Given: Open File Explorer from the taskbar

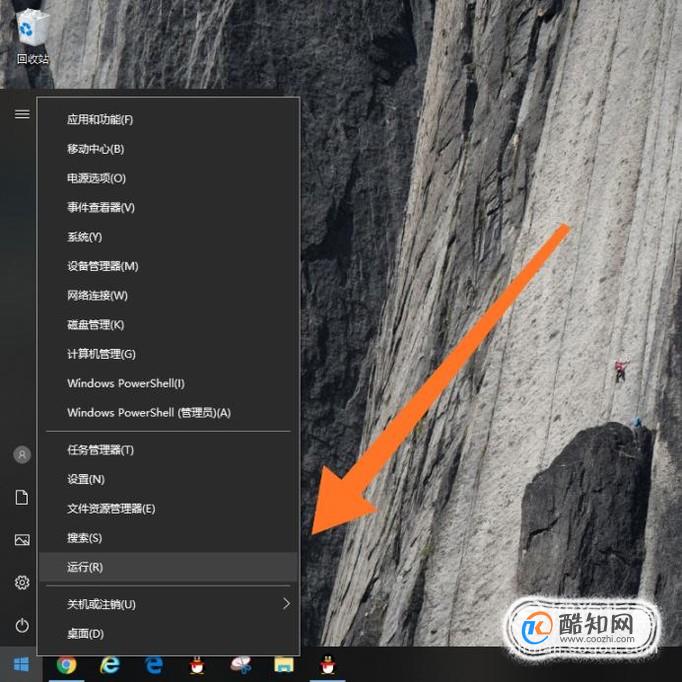Looking at the screenshot, I should [x=284, y=665].
